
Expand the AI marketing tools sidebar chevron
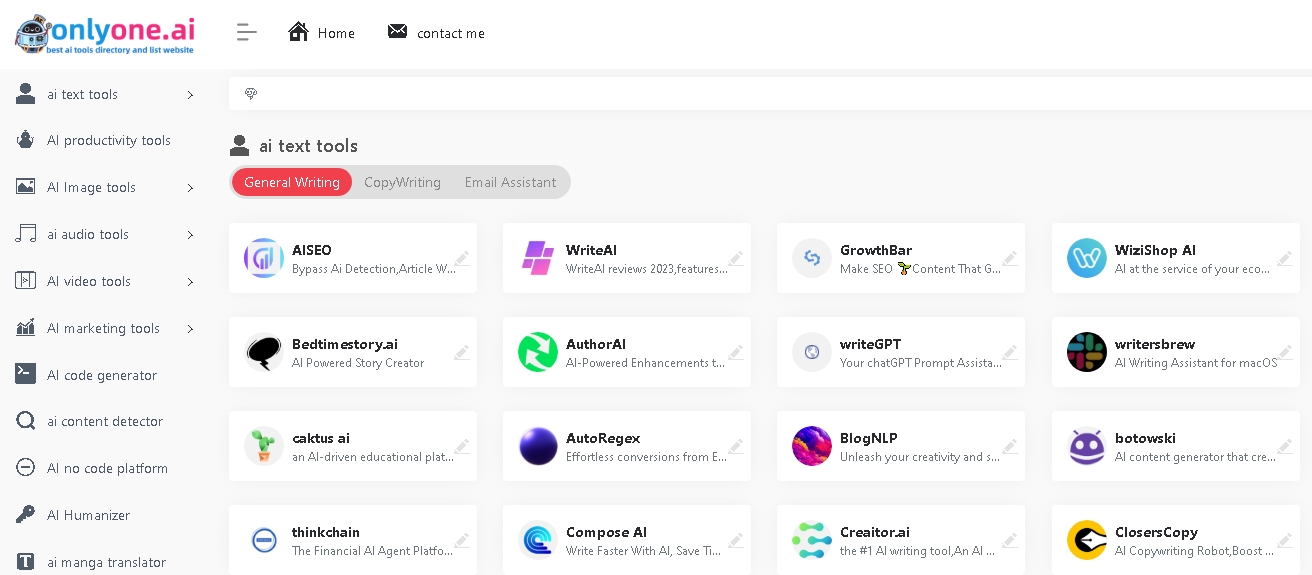pyautogui.click(x=190, y=328)
